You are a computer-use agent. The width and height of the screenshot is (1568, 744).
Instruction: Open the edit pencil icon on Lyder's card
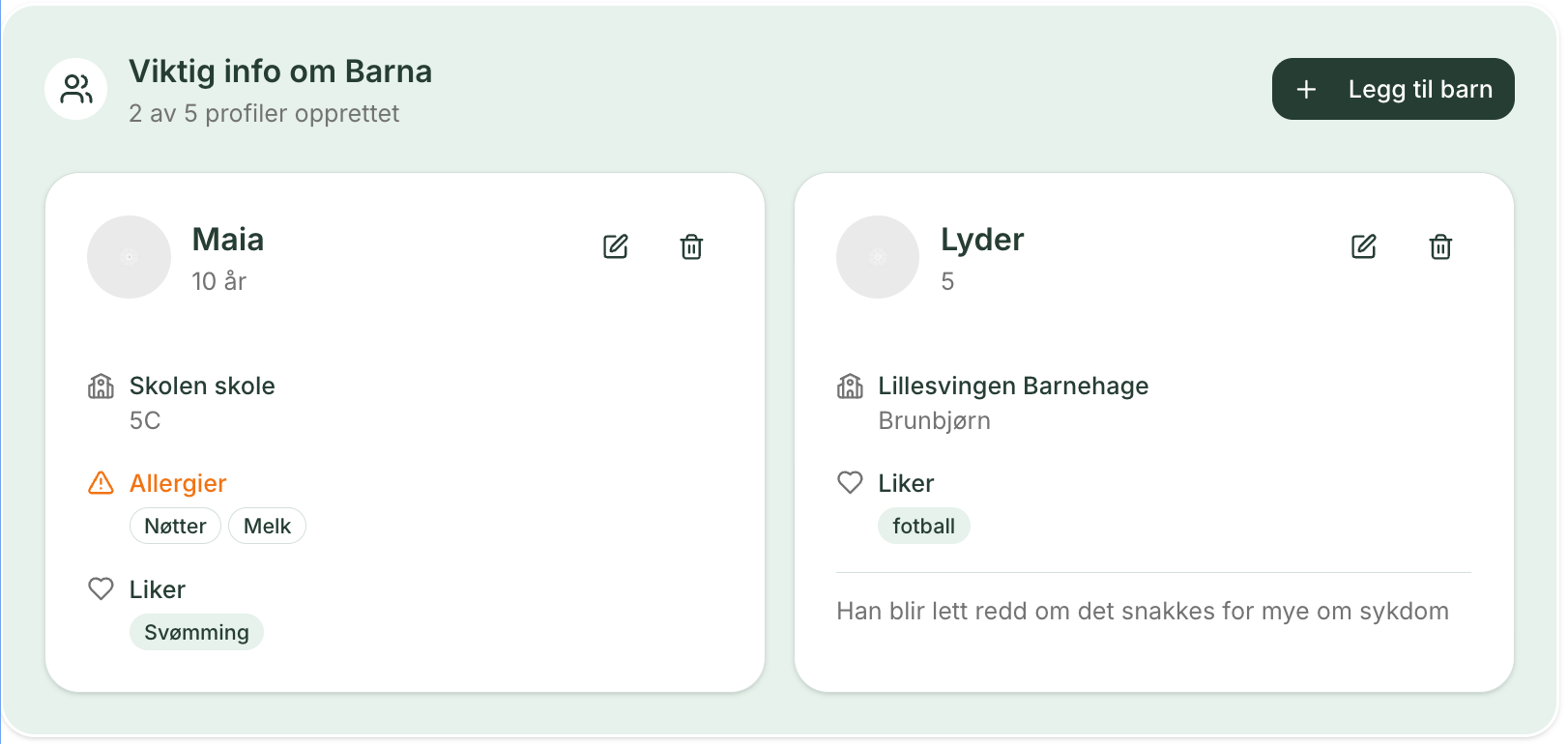(1364, 246)
